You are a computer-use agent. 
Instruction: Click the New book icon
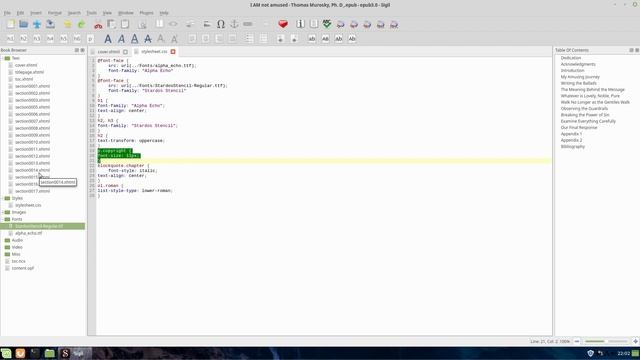(x=11, y=24)
